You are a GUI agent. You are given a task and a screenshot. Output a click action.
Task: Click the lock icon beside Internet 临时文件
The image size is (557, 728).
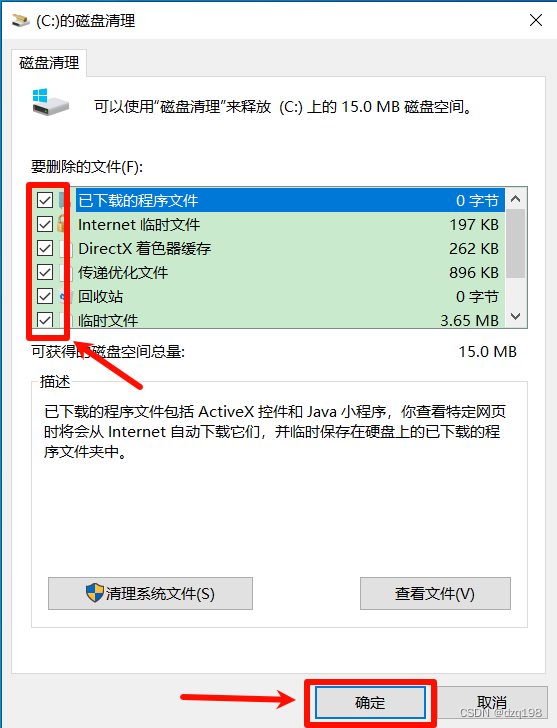[x=62, y=224]
